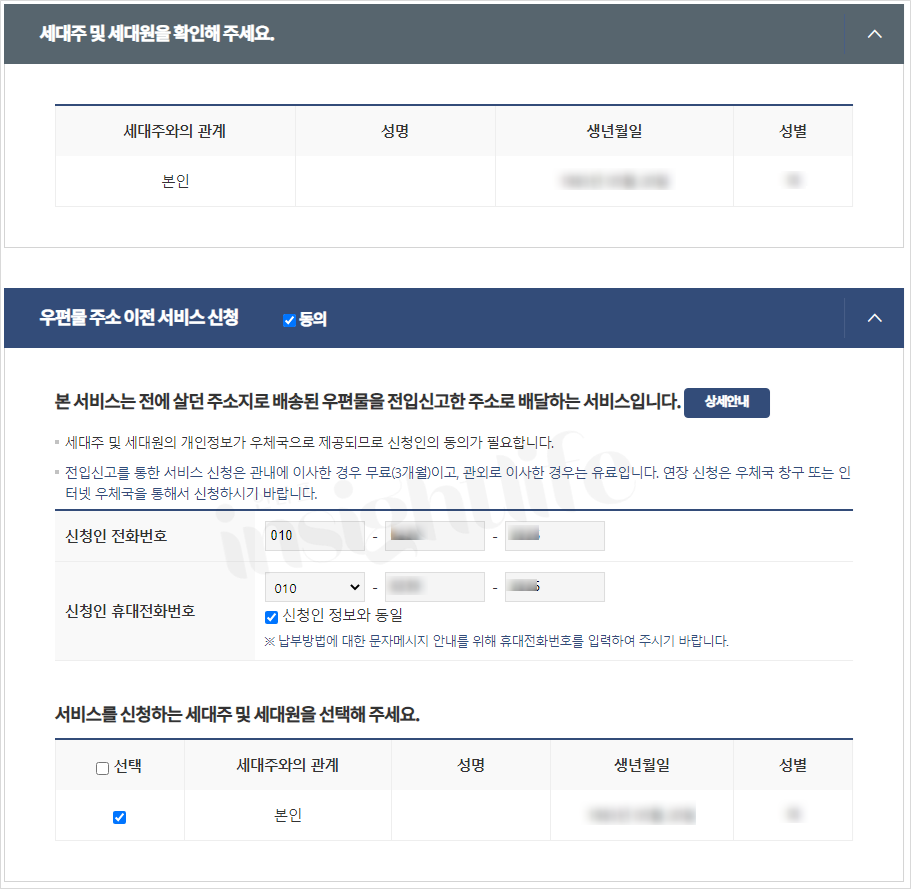Click the 010 area code field under 신청인 전화번호
This screenshot has height=889, width=911.
pos(314,535)
